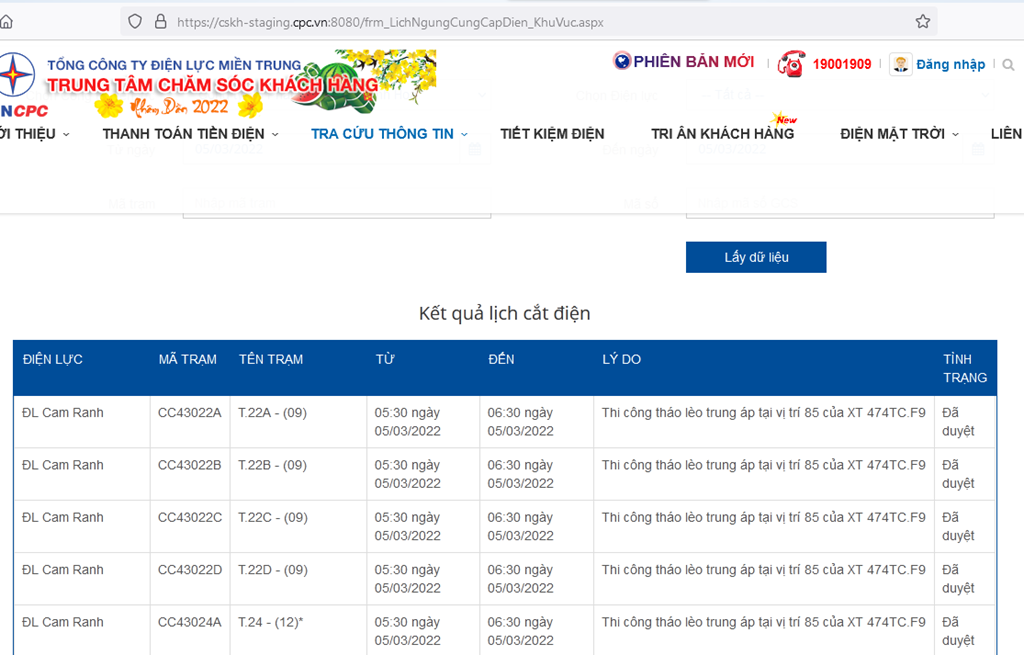Call the 19001909 hotline link
Image resolution: width=1024 pixels, height=655 pixels.
pos(841,64)
